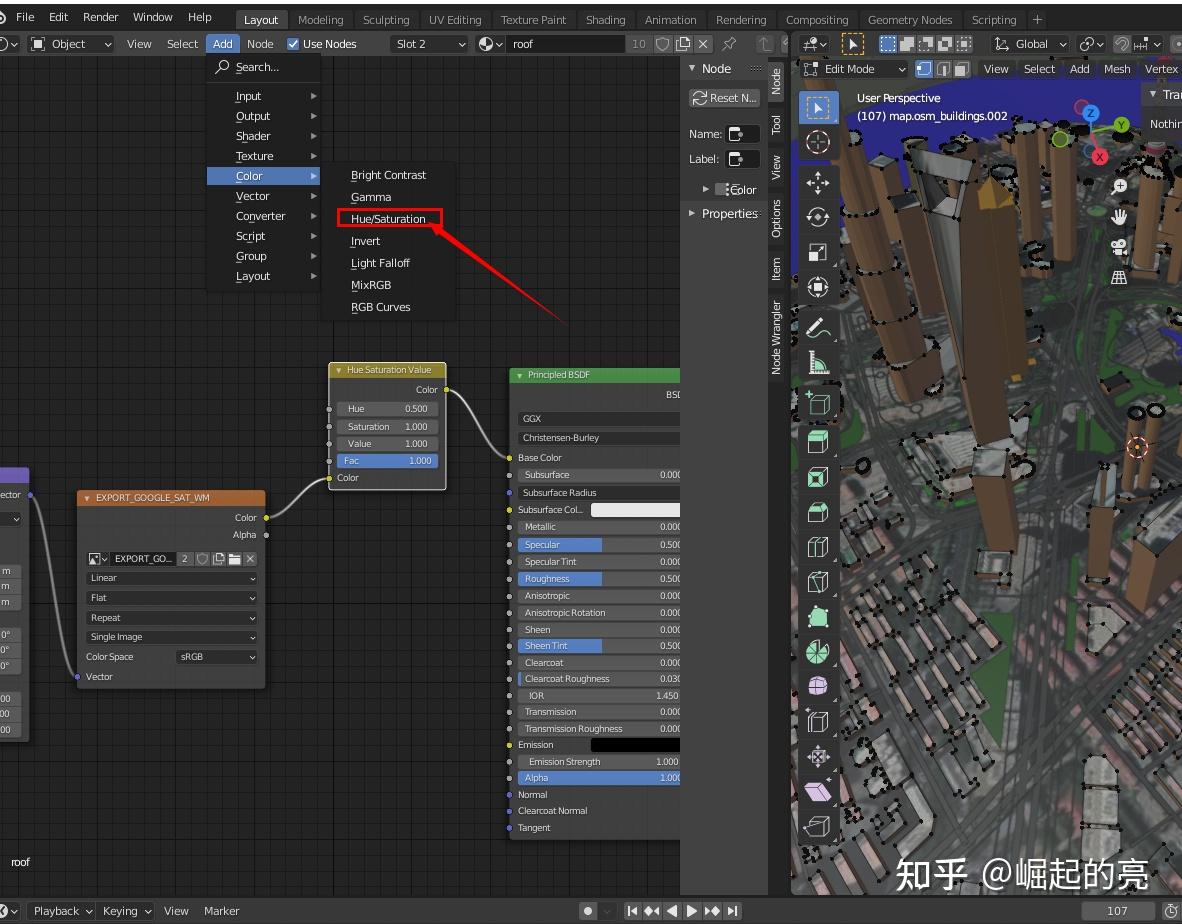1182x924 pixels.
Task: Expand the Properties section in Node panel
Action: (722, 213)
